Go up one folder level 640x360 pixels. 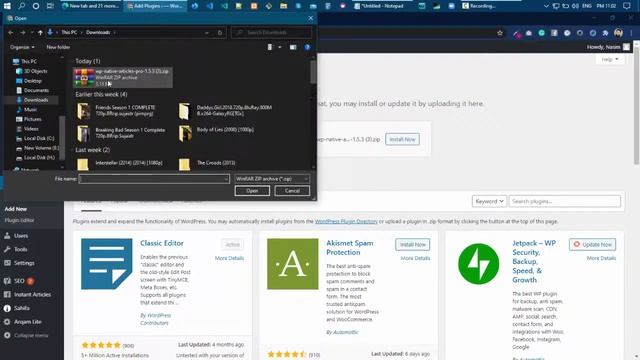pyautogui.click(x=40, y=32)
